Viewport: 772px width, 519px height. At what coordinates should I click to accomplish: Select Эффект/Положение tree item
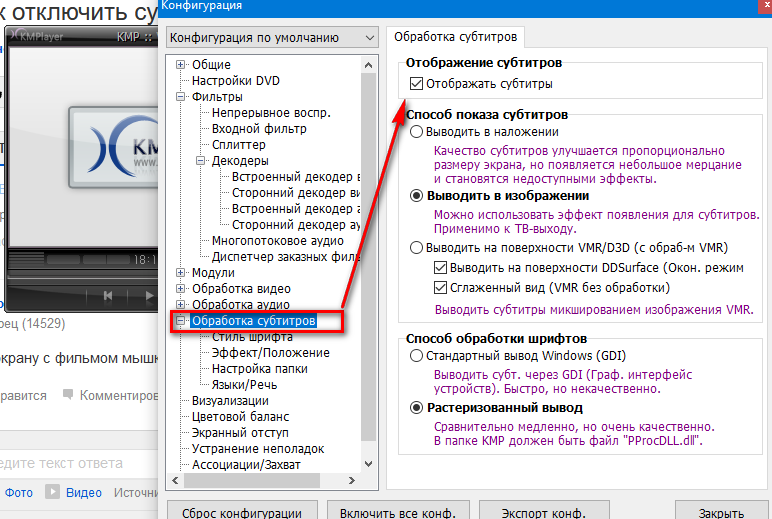coord(270,353)
